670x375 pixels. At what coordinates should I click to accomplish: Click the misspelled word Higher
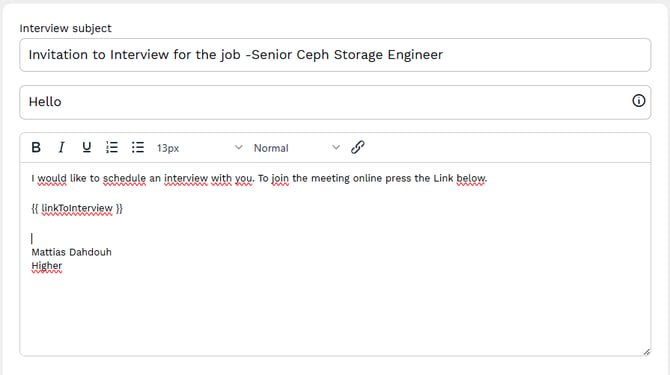pos(47,266)
